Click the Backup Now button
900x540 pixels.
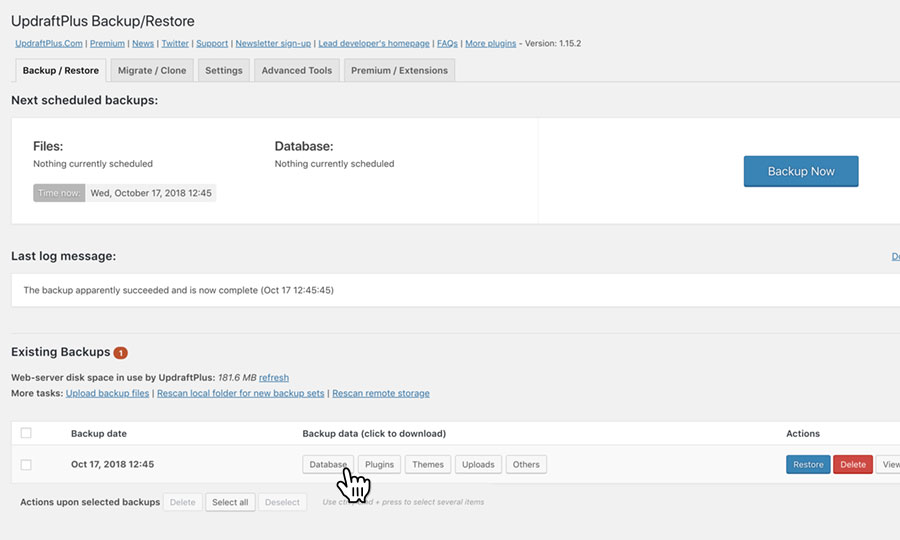click(x=801, y=171)
